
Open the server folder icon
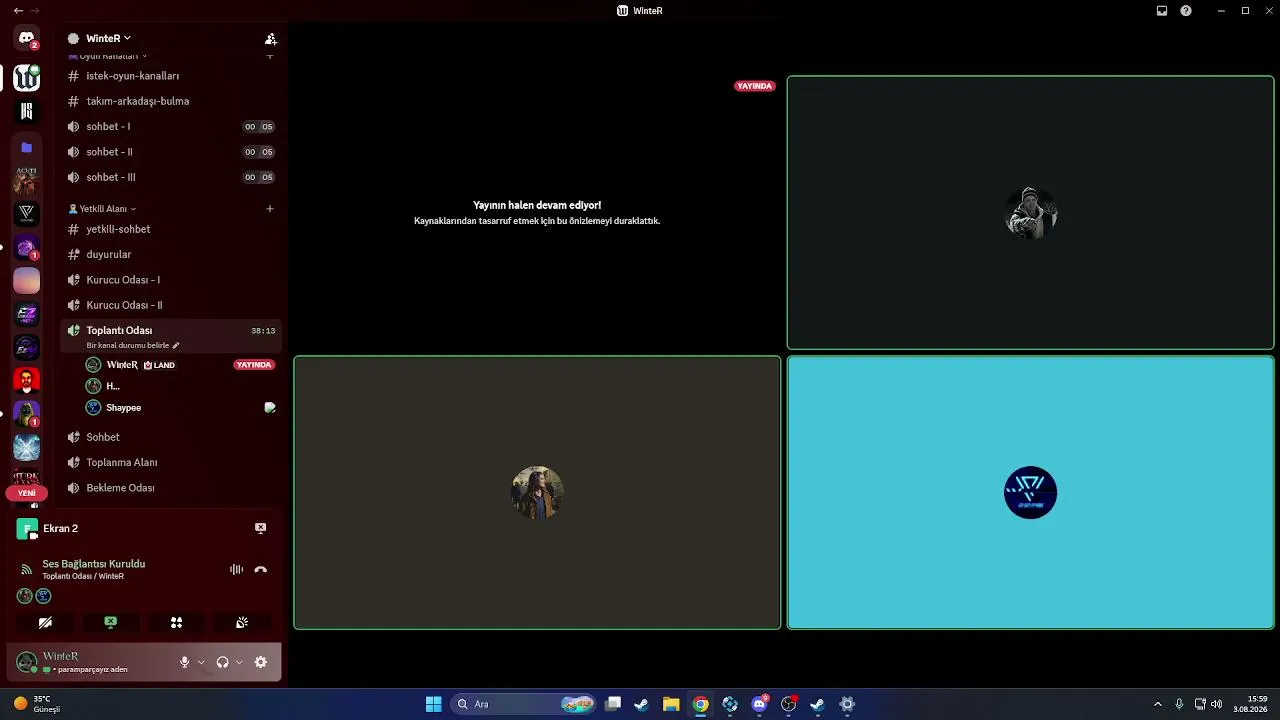pos(27,147)
